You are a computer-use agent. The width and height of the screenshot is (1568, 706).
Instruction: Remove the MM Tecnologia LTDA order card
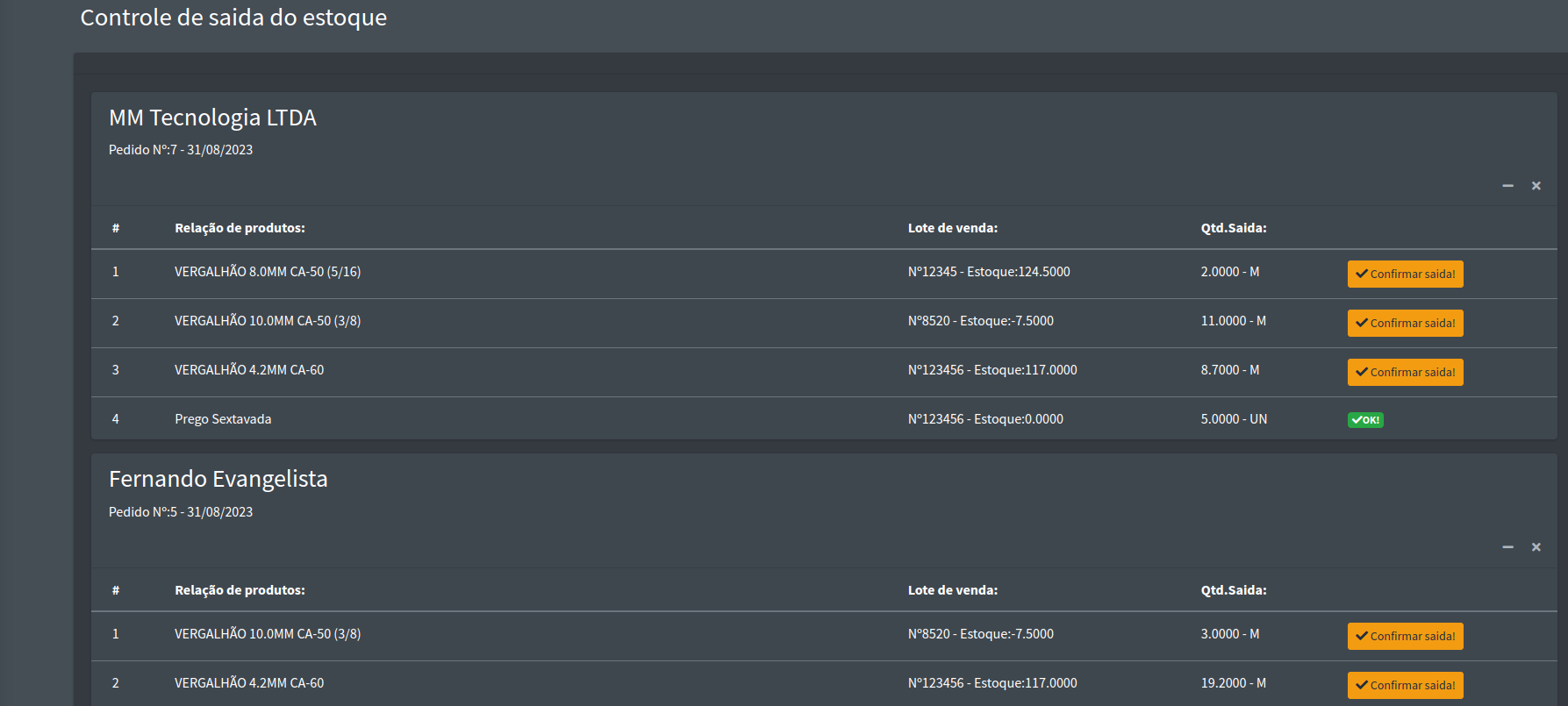pos(1536,186)
